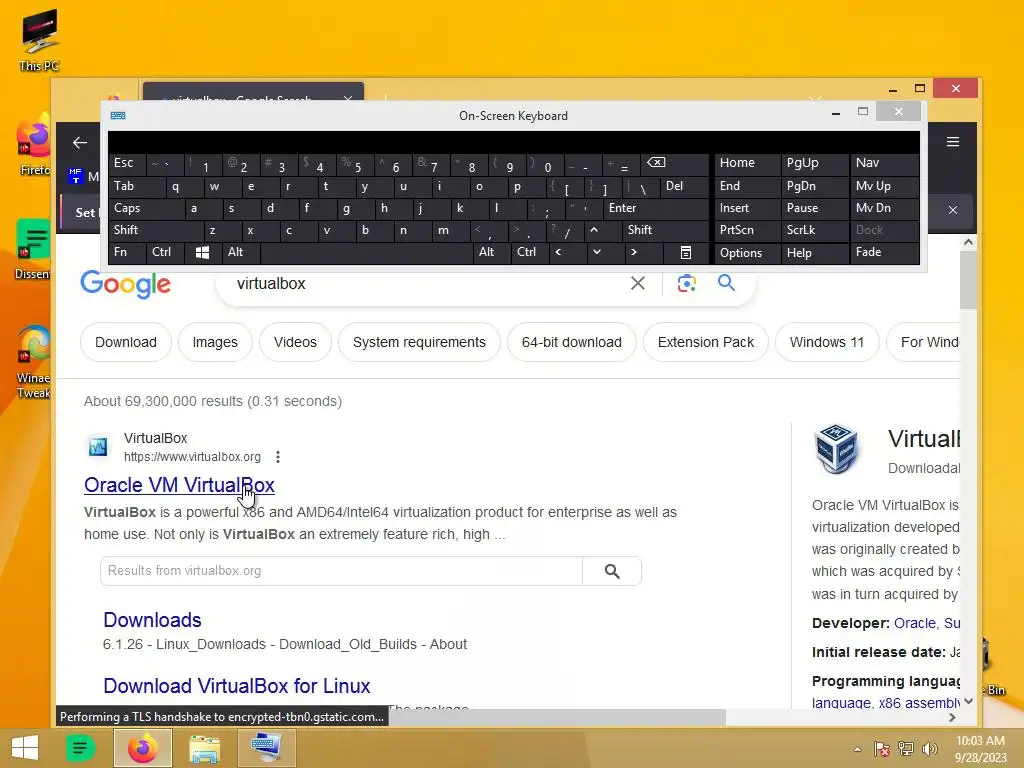Click VirtualBox cube thumbnail in knowledge panel
This screenshot has height=768, width=1024.
tap(837, 449)
